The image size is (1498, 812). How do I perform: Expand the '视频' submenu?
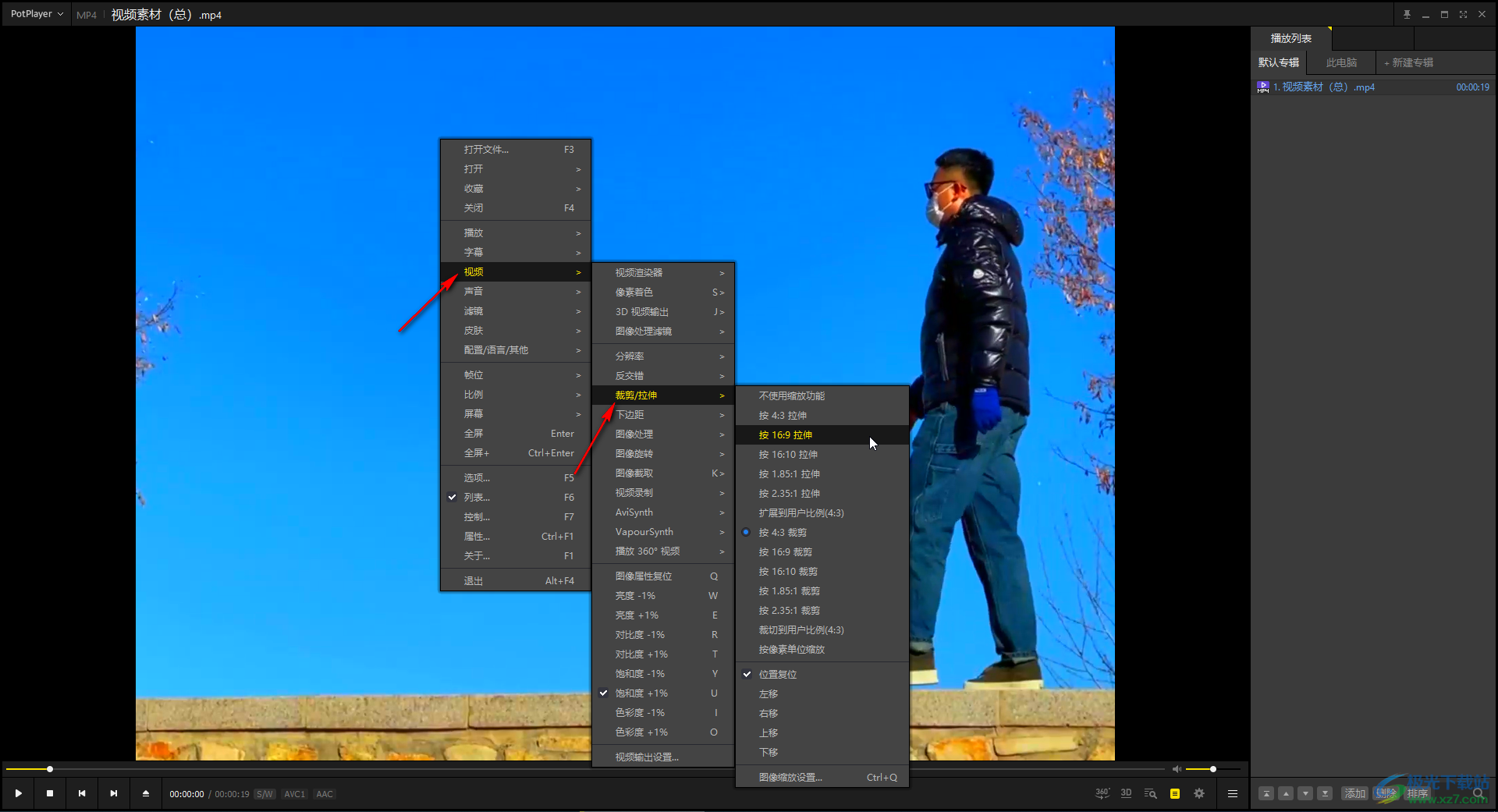click(x=515, y=271)
